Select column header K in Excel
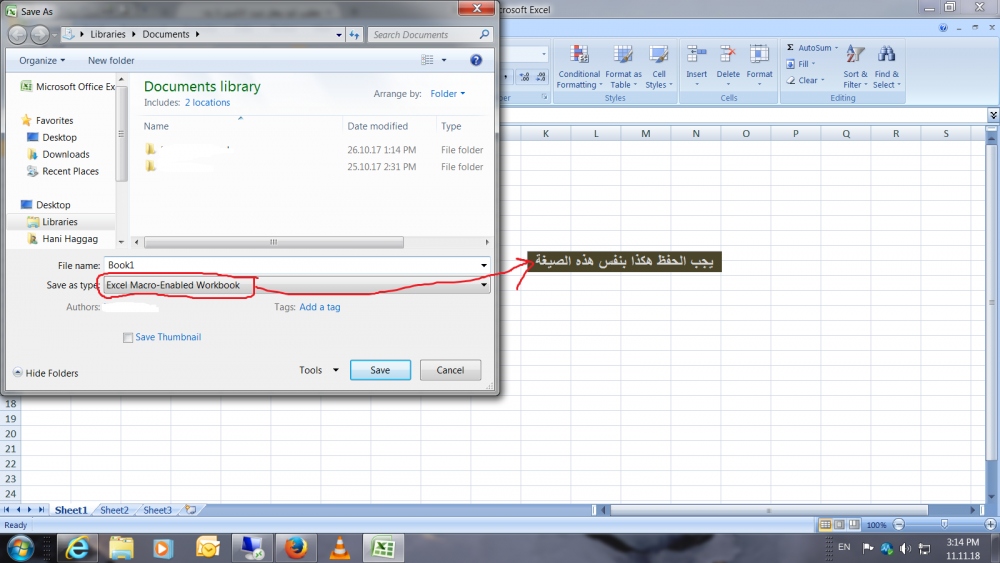Image resolution: width=1000 pixels, height=563 pixels. tap(546, 134)
